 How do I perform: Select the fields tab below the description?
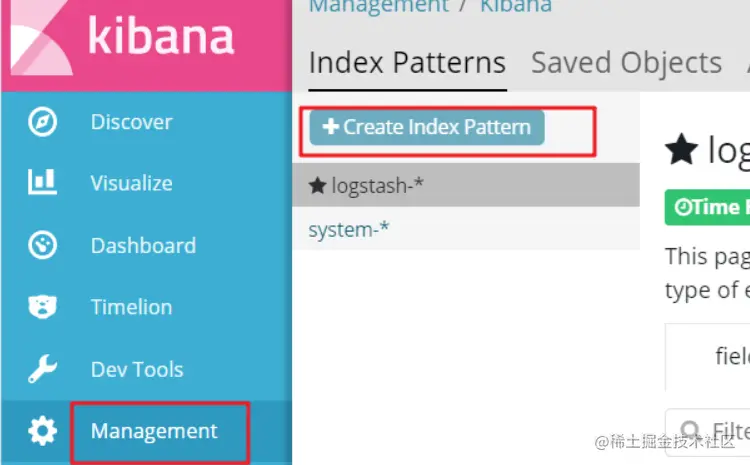tap(732, 356)
